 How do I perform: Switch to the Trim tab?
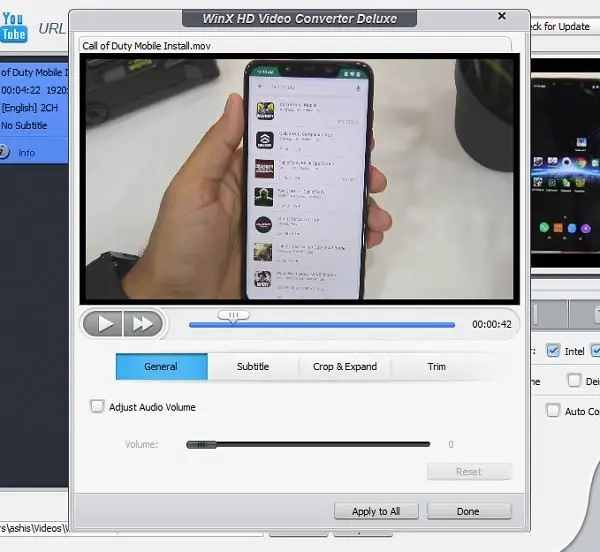click(437, 366)
